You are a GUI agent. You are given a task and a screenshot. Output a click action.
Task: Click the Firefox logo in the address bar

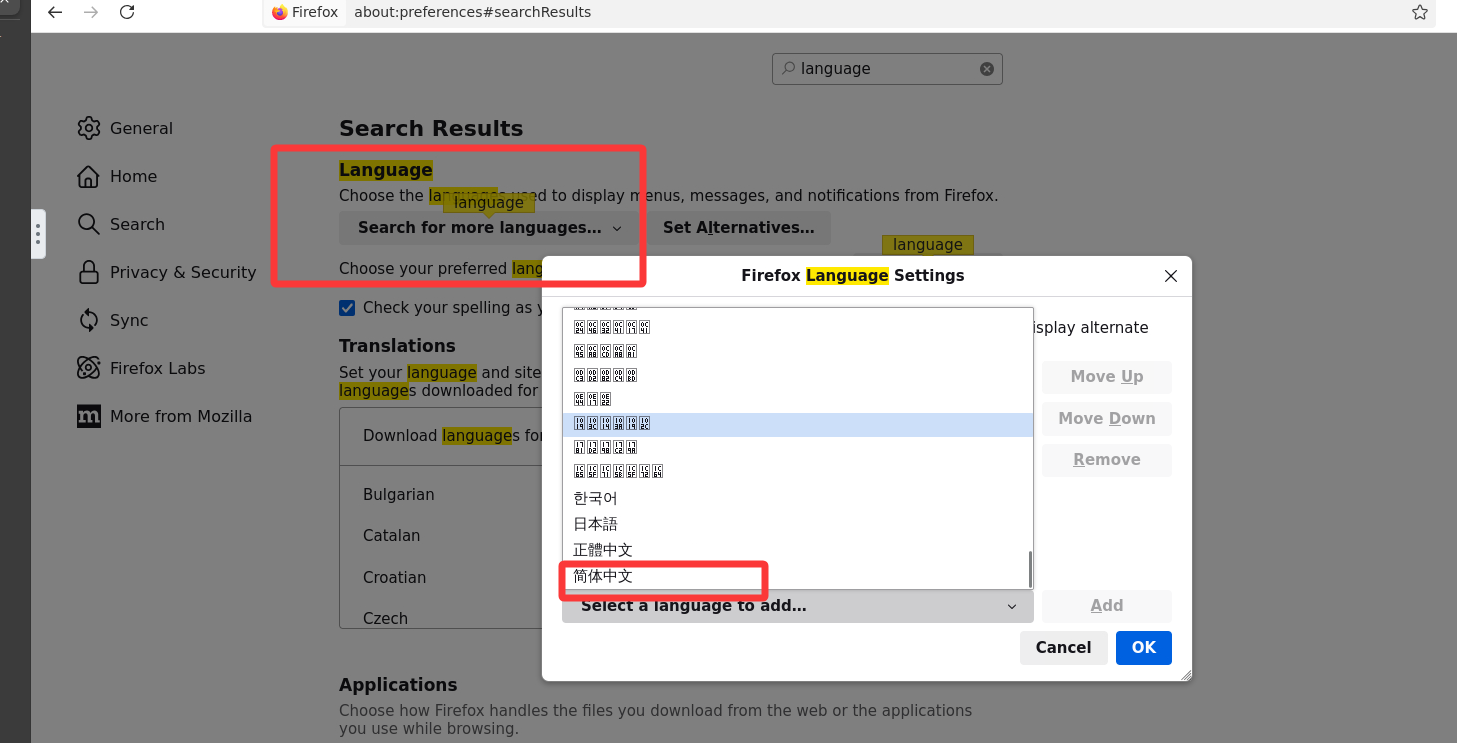coord(280,12)
